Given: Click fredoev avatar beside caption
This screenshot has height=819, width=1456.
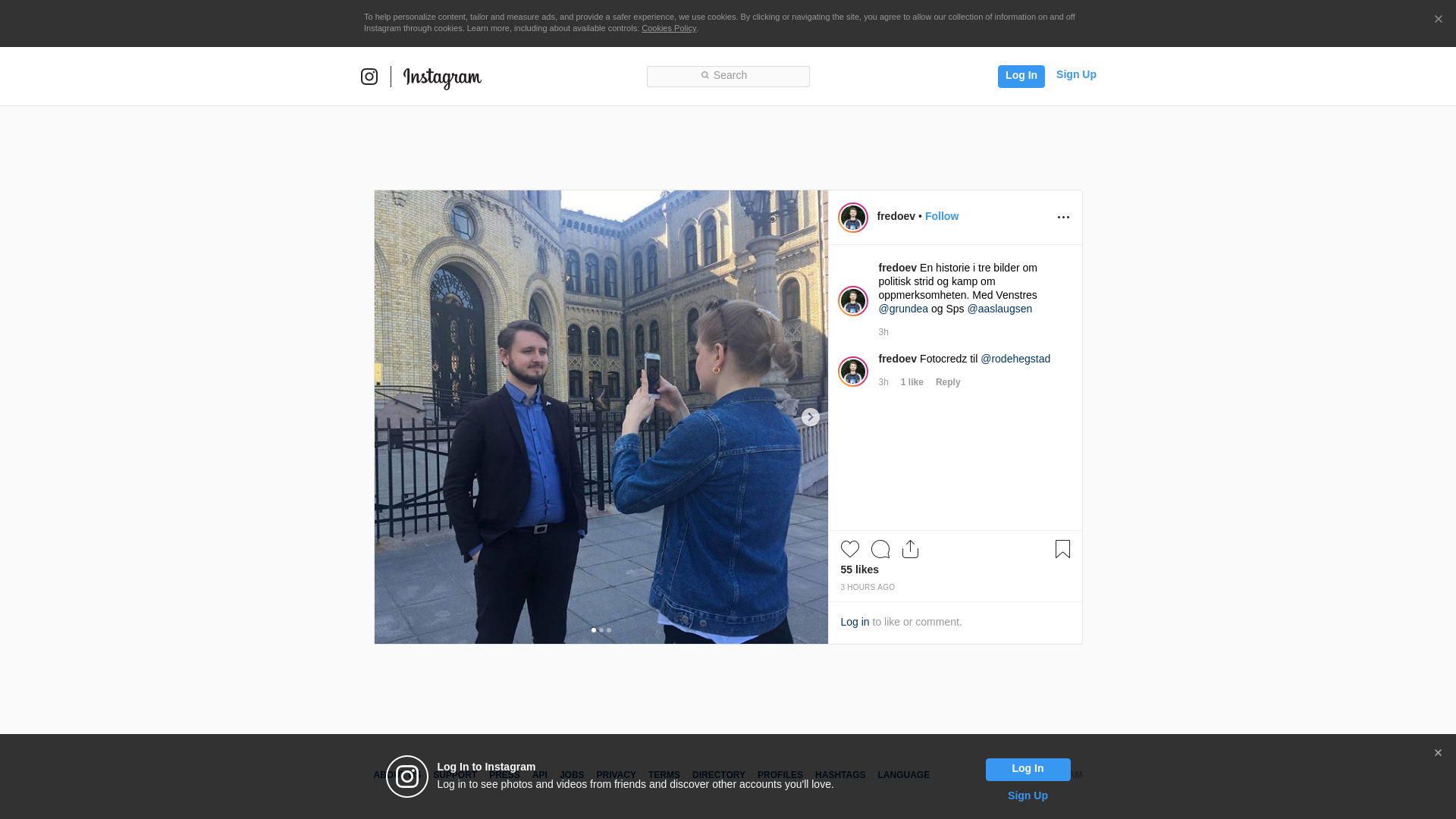Looking at the screenshot, I should pos(853,301).
